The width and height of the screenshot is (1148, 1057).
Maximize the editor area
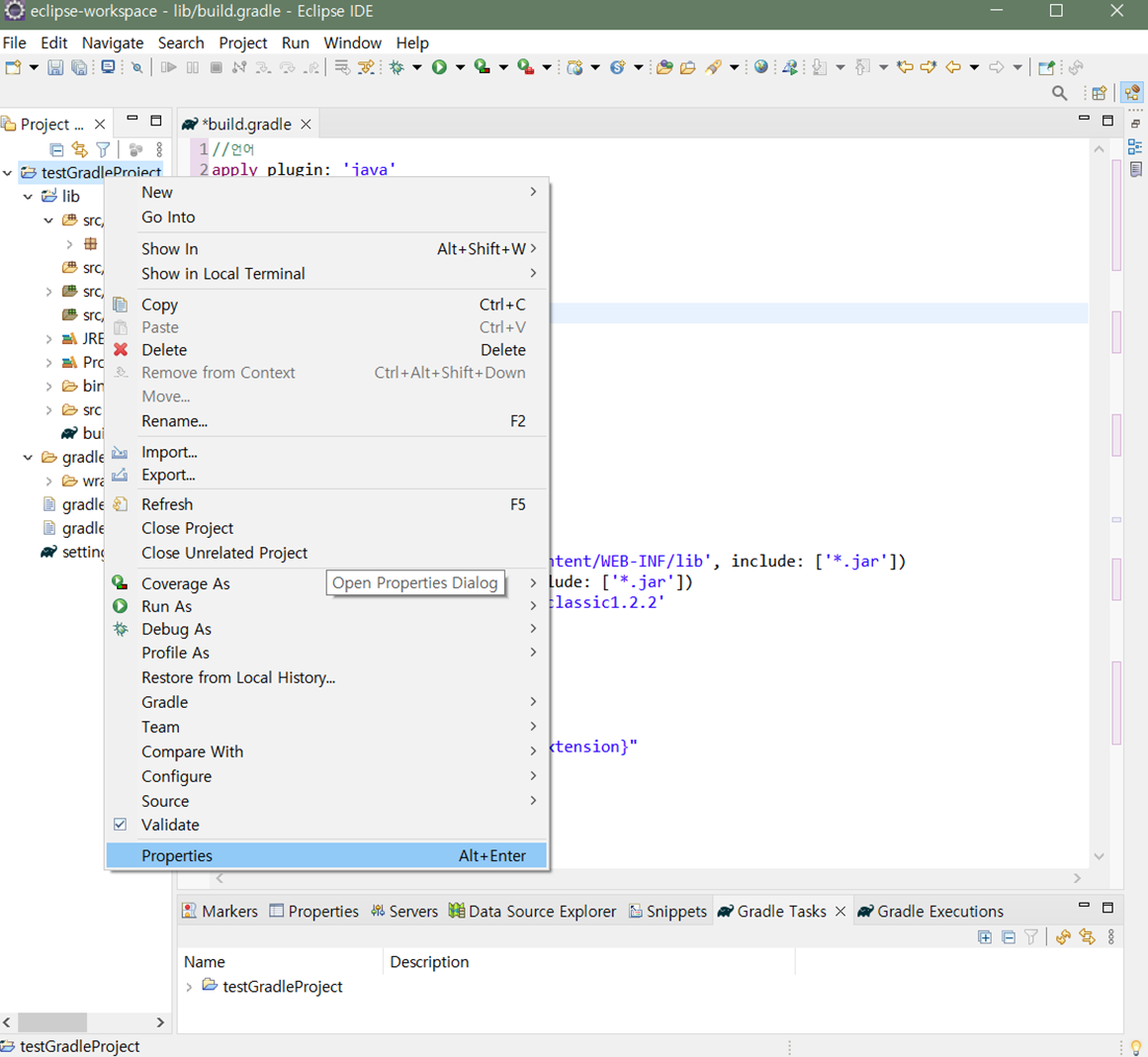[1107, 120]
